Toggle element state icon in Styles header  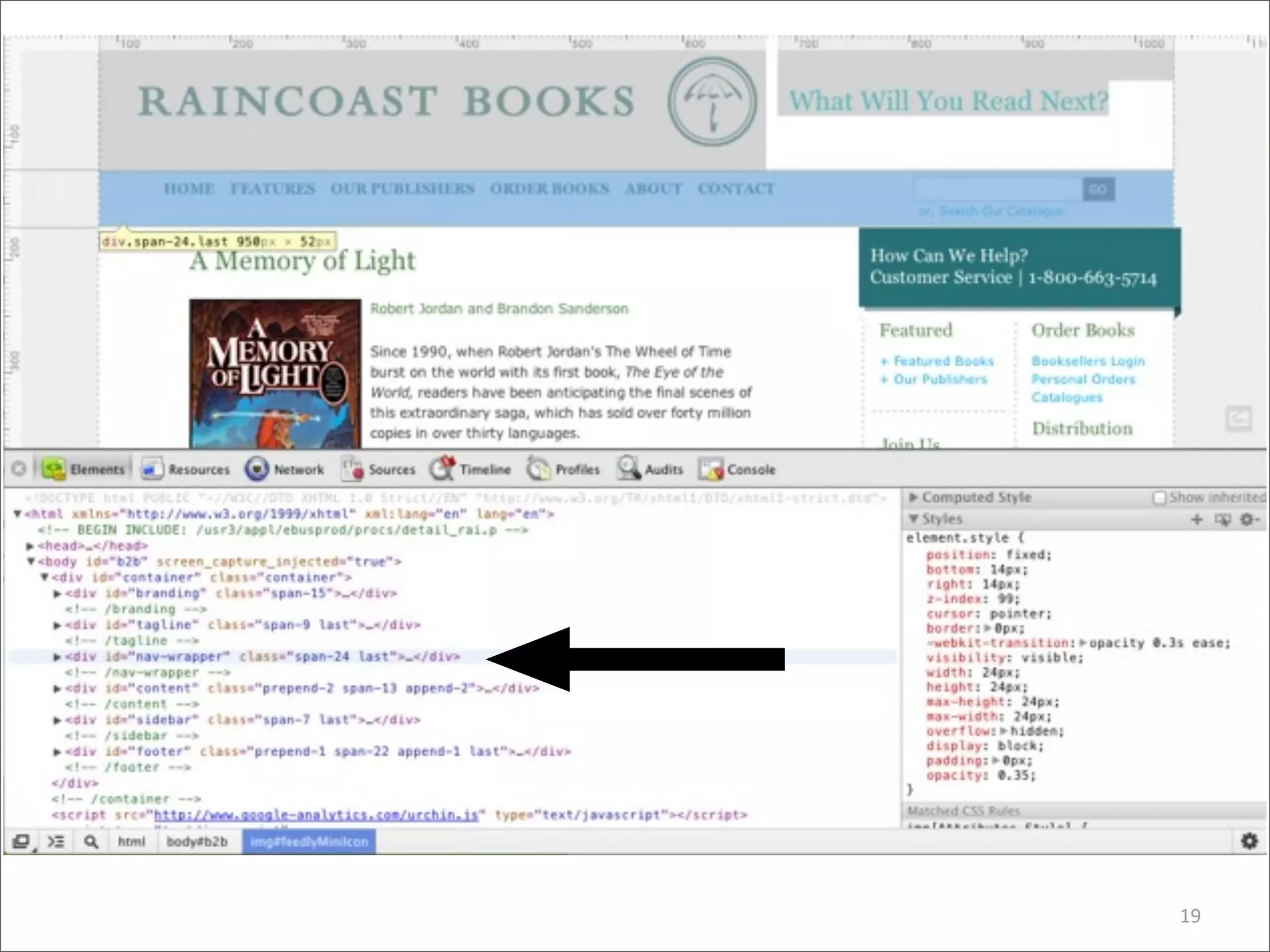(x=1223, y=519)
